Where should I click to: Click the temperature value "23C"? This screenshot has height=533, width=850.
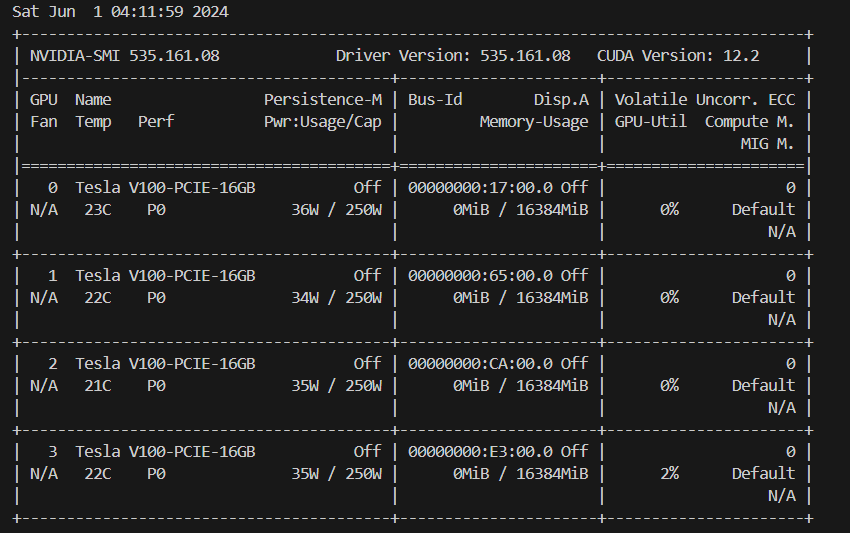coord(98,210)
